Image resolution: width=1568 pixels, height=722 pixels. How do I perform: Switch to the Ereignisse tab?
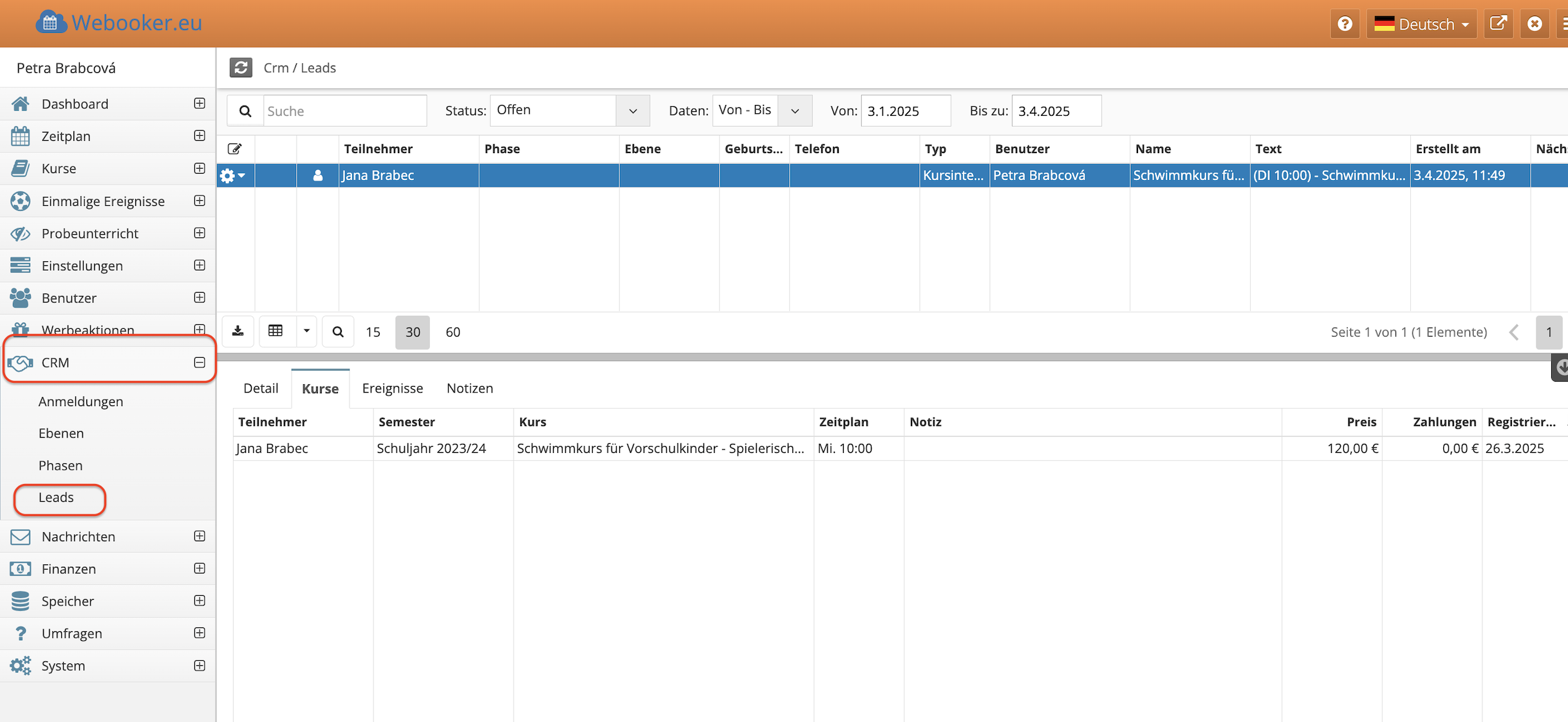coord(392,388)
